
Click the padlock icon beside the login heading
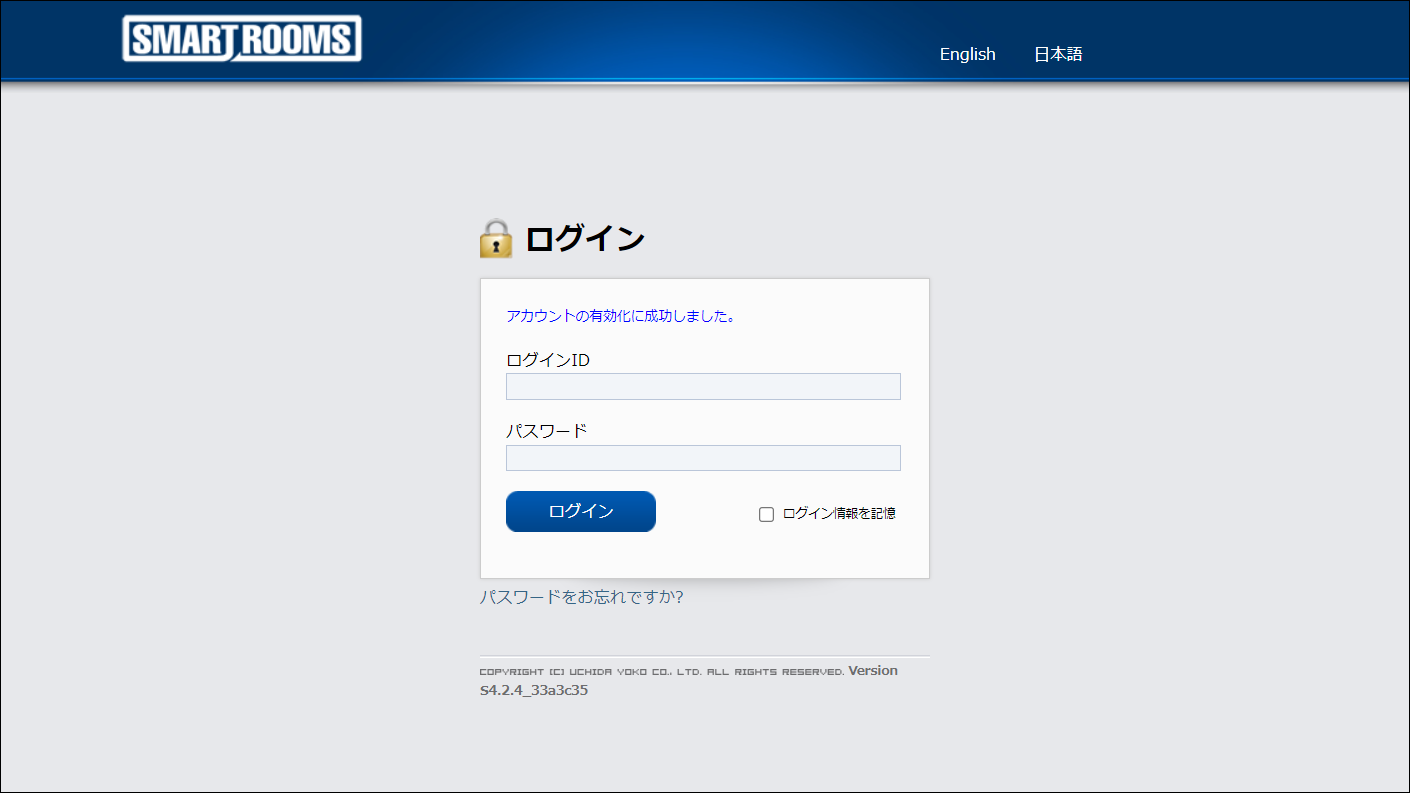[495, 239]
